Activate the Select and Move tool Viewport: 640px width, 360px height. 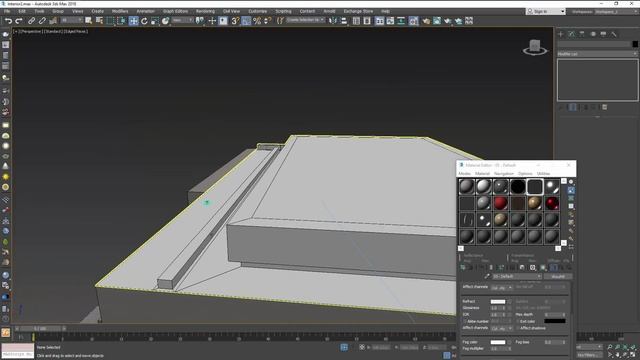133,21
